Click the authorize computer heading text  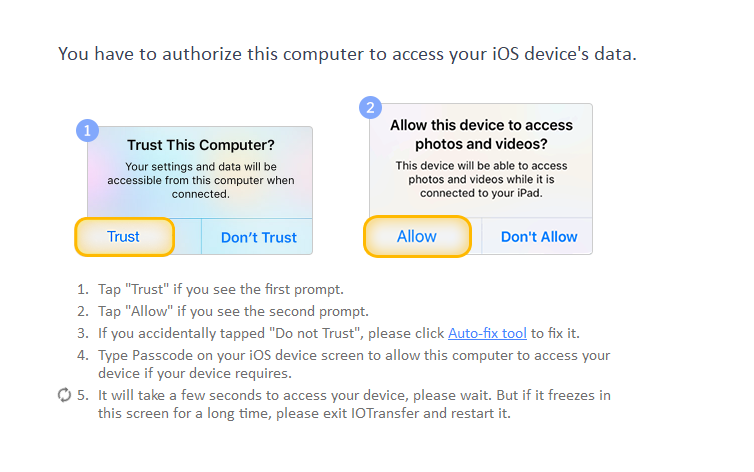(347, 54)
